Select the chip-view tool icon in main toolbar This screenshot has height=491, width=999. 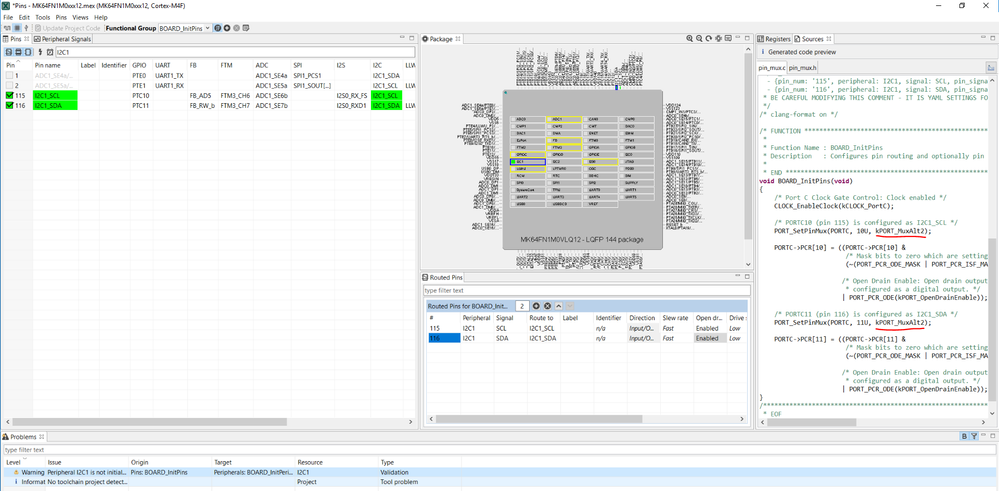(17, 28)
